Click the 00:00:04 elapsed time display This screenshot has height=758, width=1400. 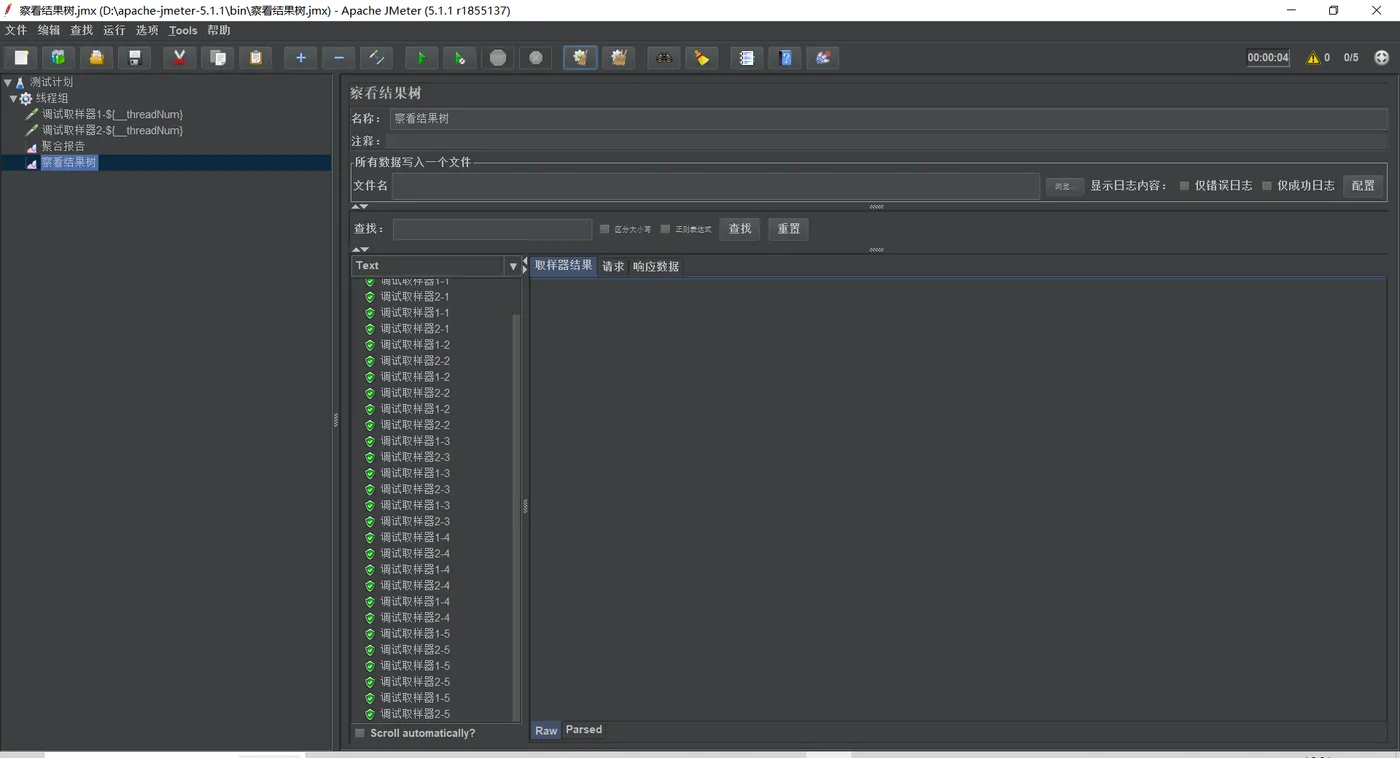click(x=1268, y=58)
